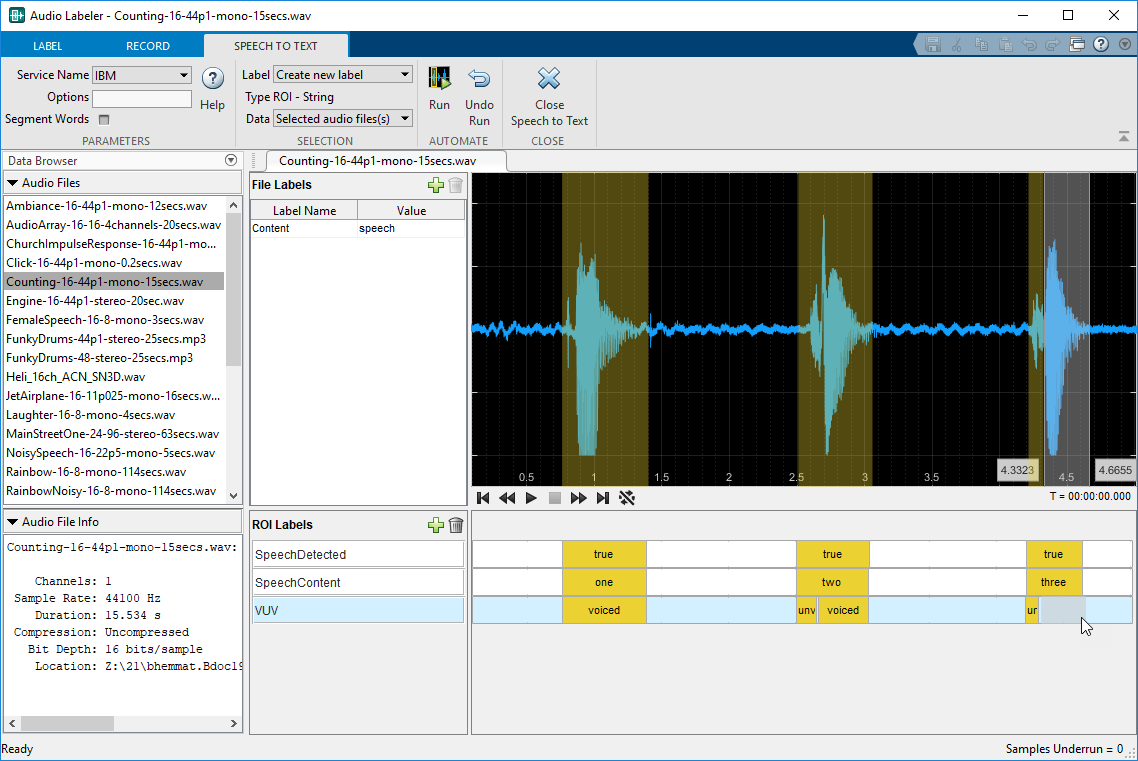
Task: Add a new file label with the plus icon
Action: pyautogui.click(x=435, y=185)
